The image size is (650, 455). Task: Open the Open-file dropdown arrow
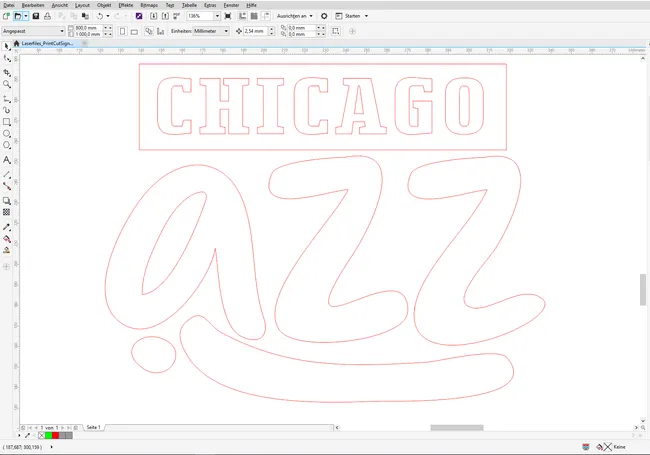click(x=26, y=16)
